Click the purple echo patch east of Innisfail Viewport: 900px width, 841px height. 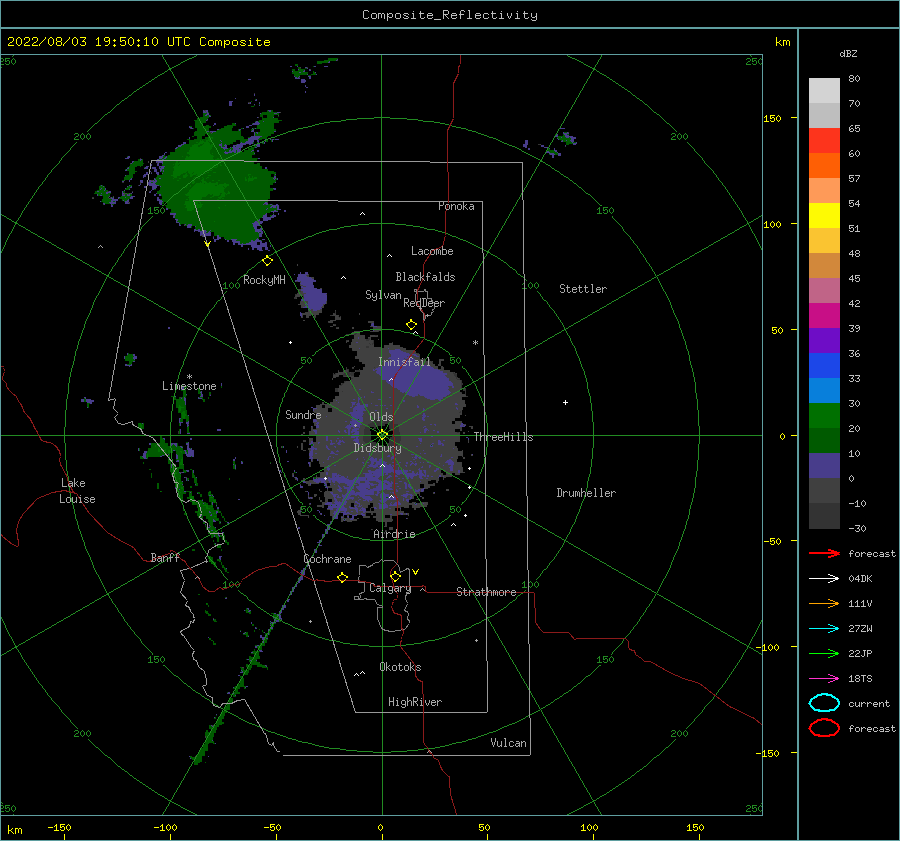click(421, 376)
